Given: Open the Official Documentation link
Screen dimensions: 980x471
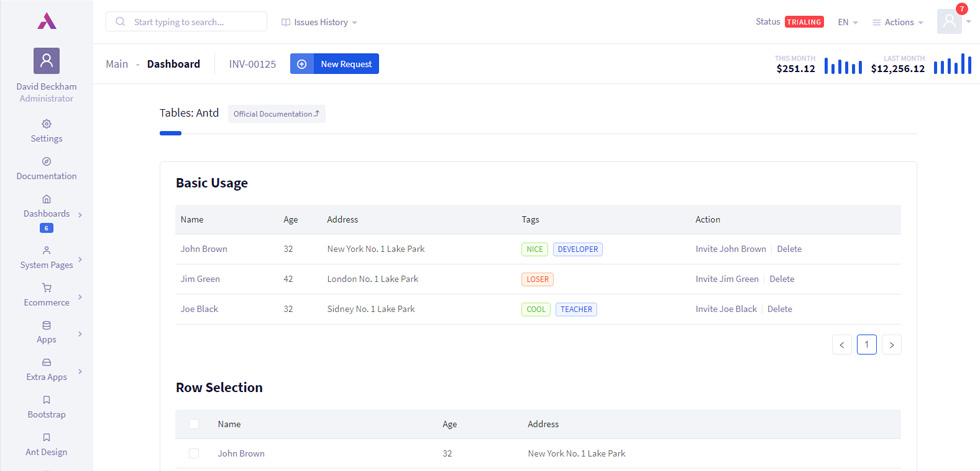Looking at the screenshot, I should 276,114.
